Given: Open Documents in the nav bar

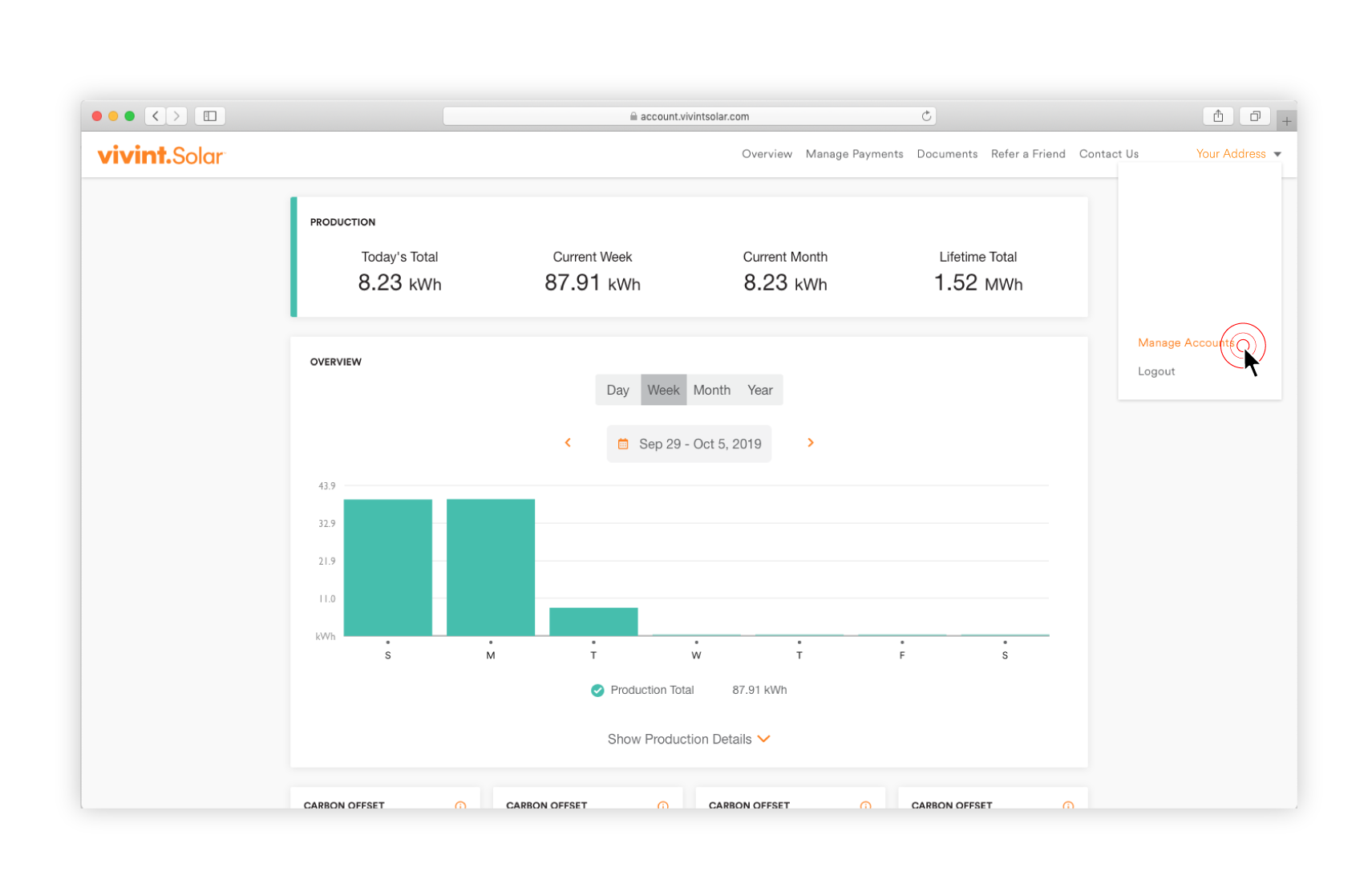Looking at the screenshot, I should [x=947, y=154].
